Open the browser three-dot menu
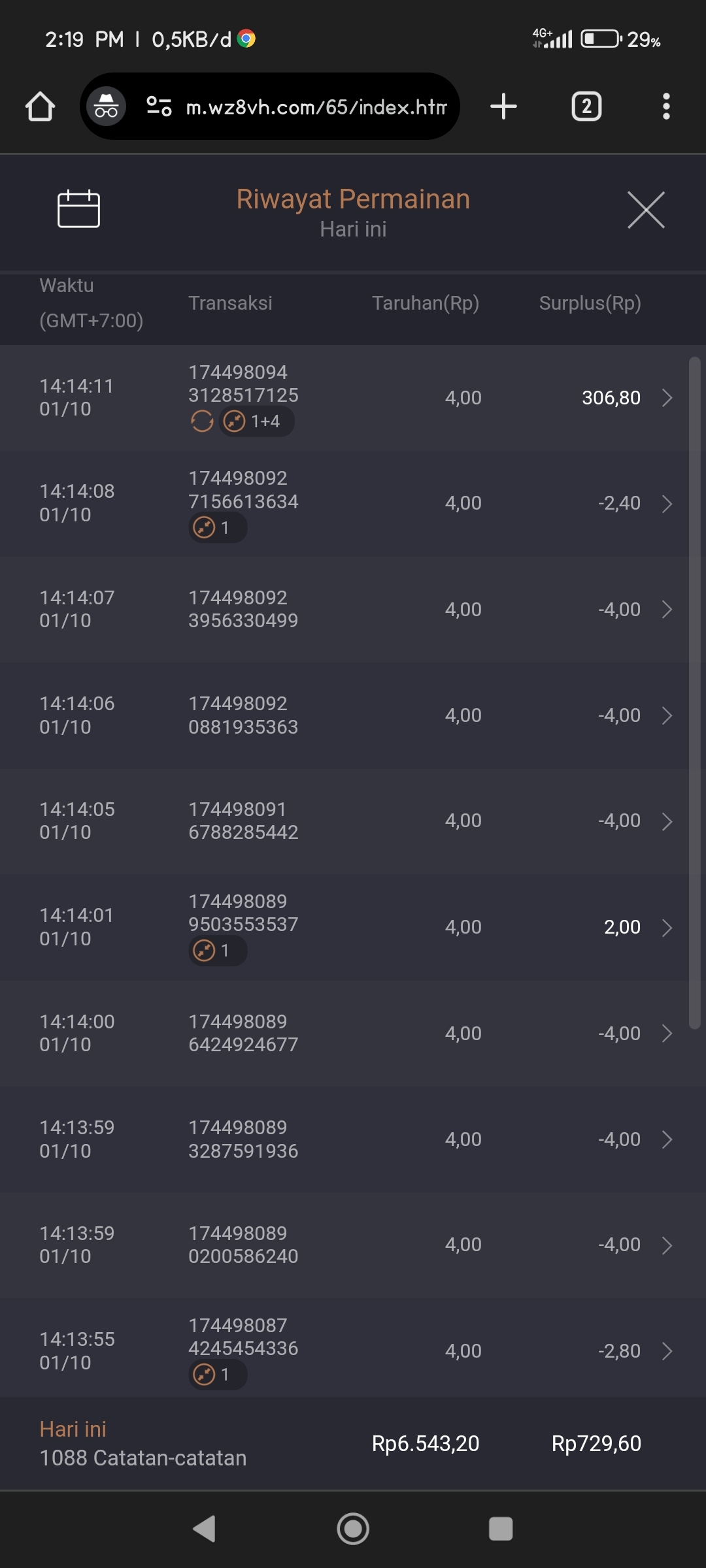The width and height of the screenshot is (706, 1568). tap(666, 106)
